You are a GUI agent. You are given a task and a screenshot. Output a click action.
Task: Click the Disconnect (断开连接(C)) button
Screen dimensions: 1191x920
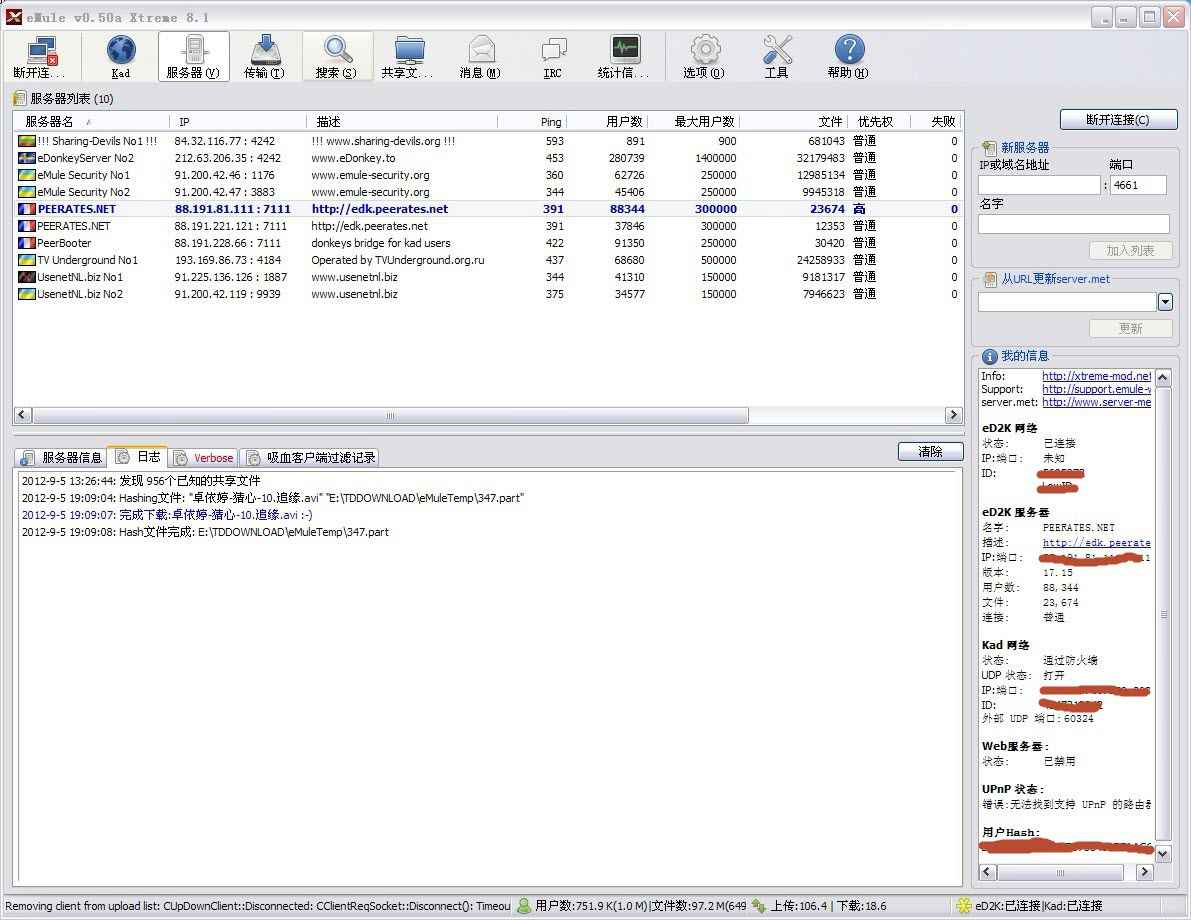pos(1118,120)
